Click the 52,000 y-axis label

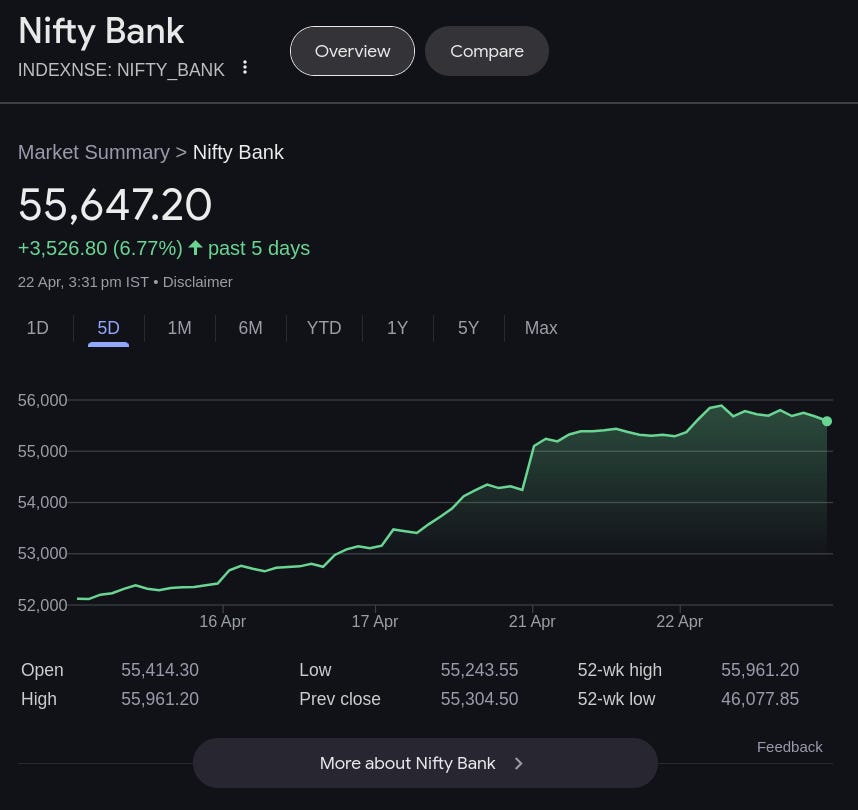43,605
